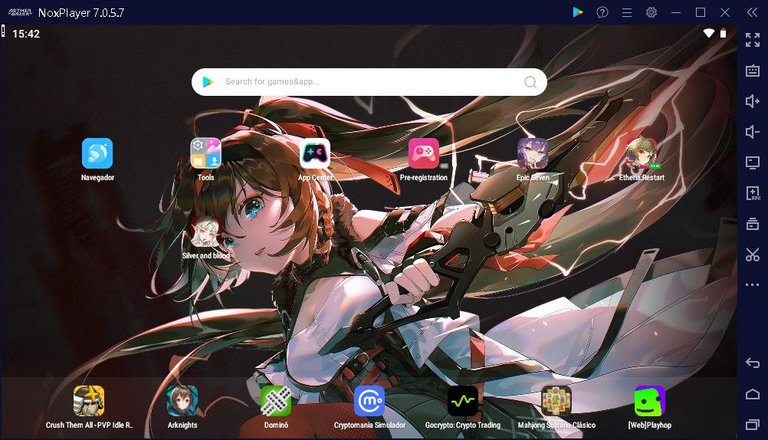Decrease volume using sidebar speaker minus
The image size is (768, 440).
point(752,131)
